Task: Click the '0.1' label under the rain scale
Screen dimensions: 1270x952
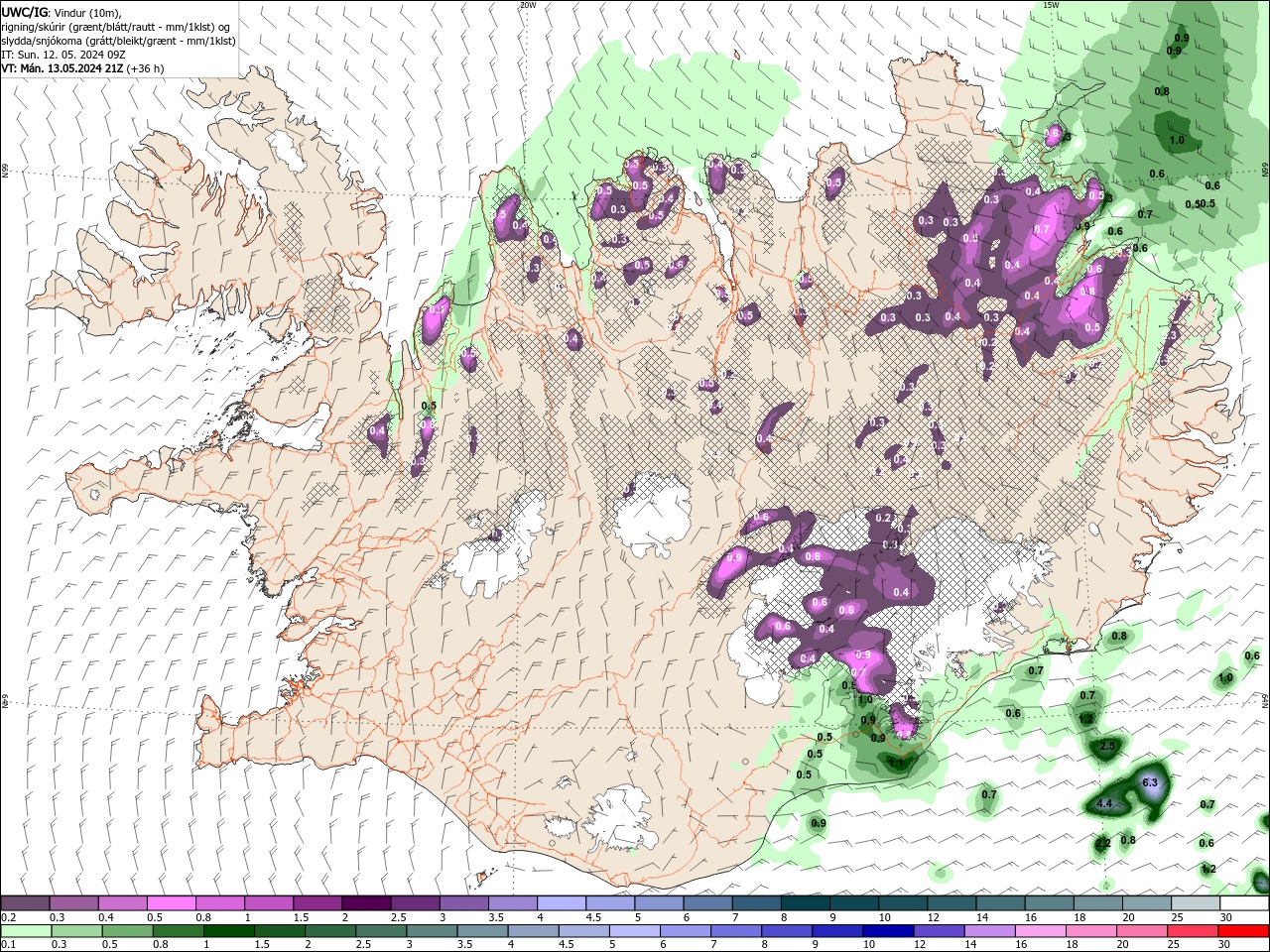Action: coord(9,945)
